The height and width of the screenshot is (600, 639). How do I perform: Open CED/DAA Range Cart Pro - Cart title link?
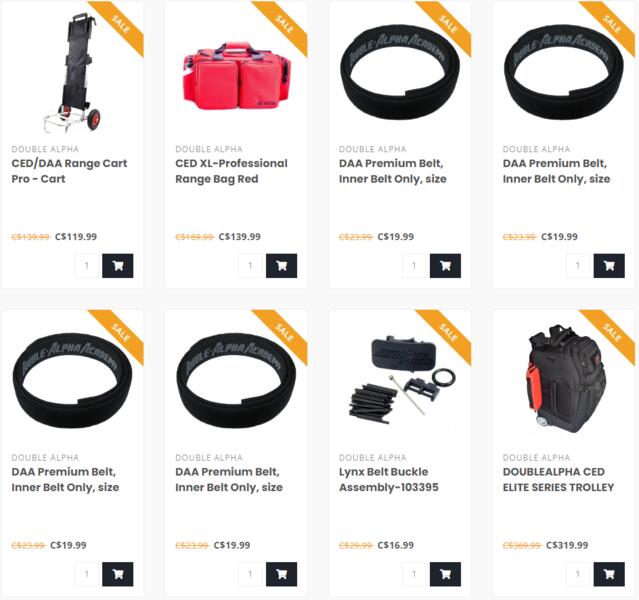(69, 171)
